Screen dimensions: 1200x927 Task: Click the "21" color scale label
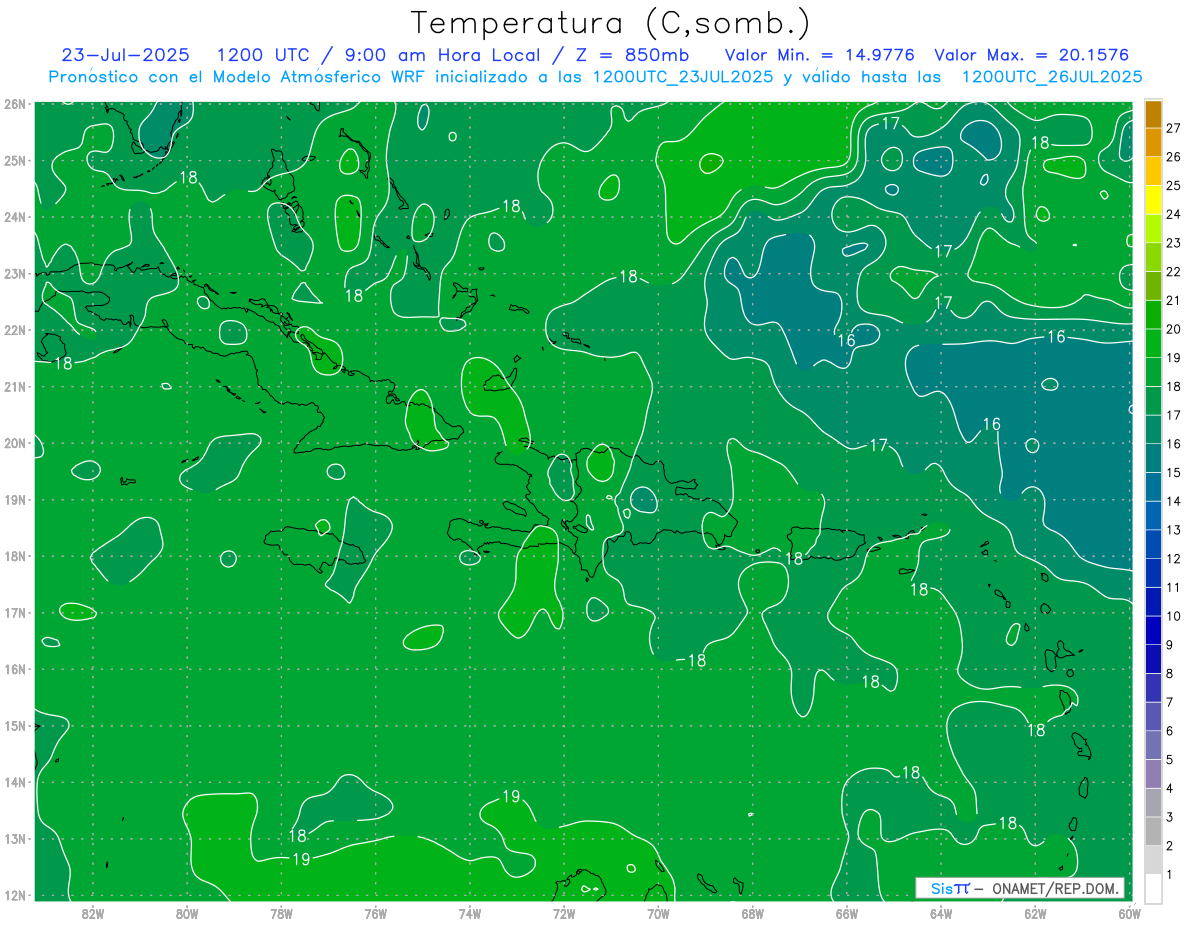1174,300
